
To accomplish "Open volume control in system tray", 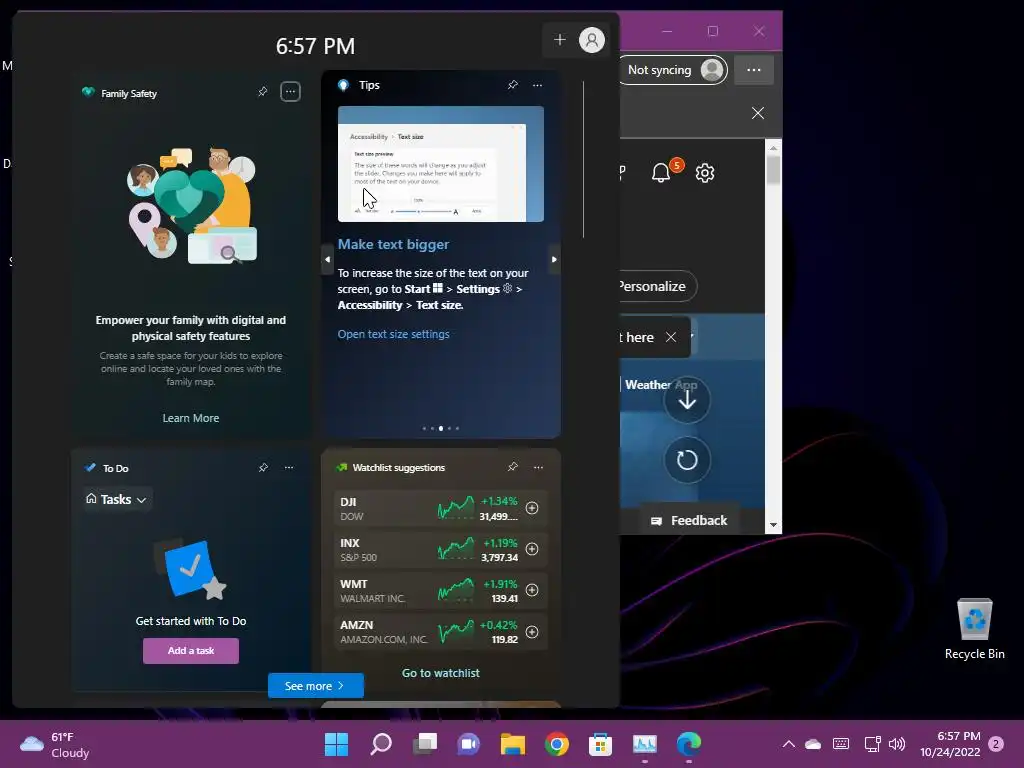I will point(897,744).
